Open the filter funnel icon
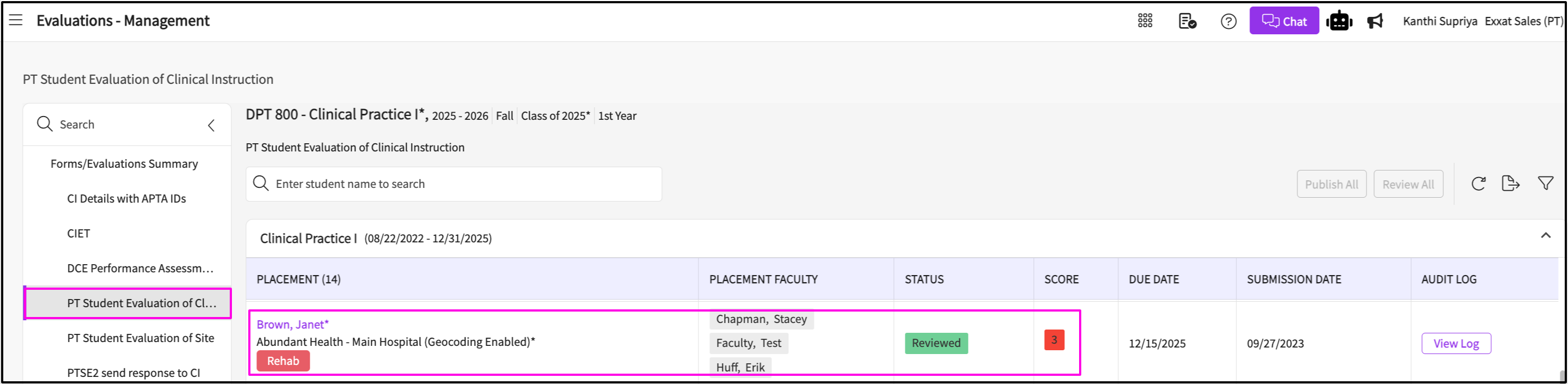The image size is (1568, 384). 1545,184
